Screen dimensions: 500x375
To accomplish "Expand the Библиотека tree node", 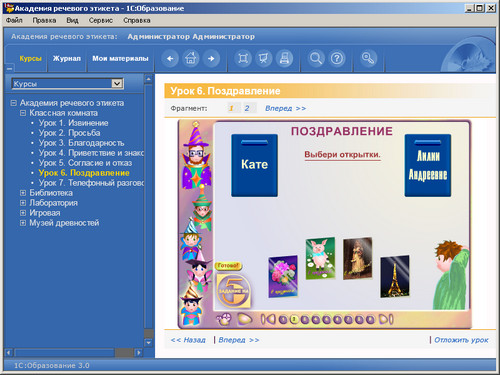I will [23, 193].
